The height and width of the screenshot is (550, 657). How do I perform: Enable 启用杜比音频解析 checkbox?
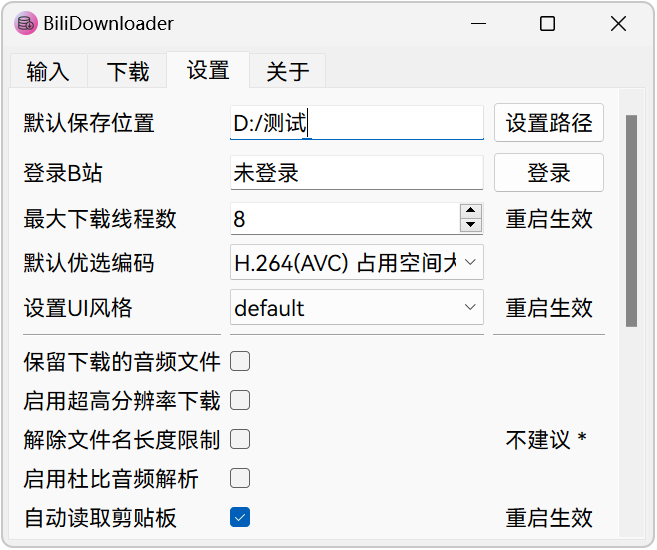(240, 478)
